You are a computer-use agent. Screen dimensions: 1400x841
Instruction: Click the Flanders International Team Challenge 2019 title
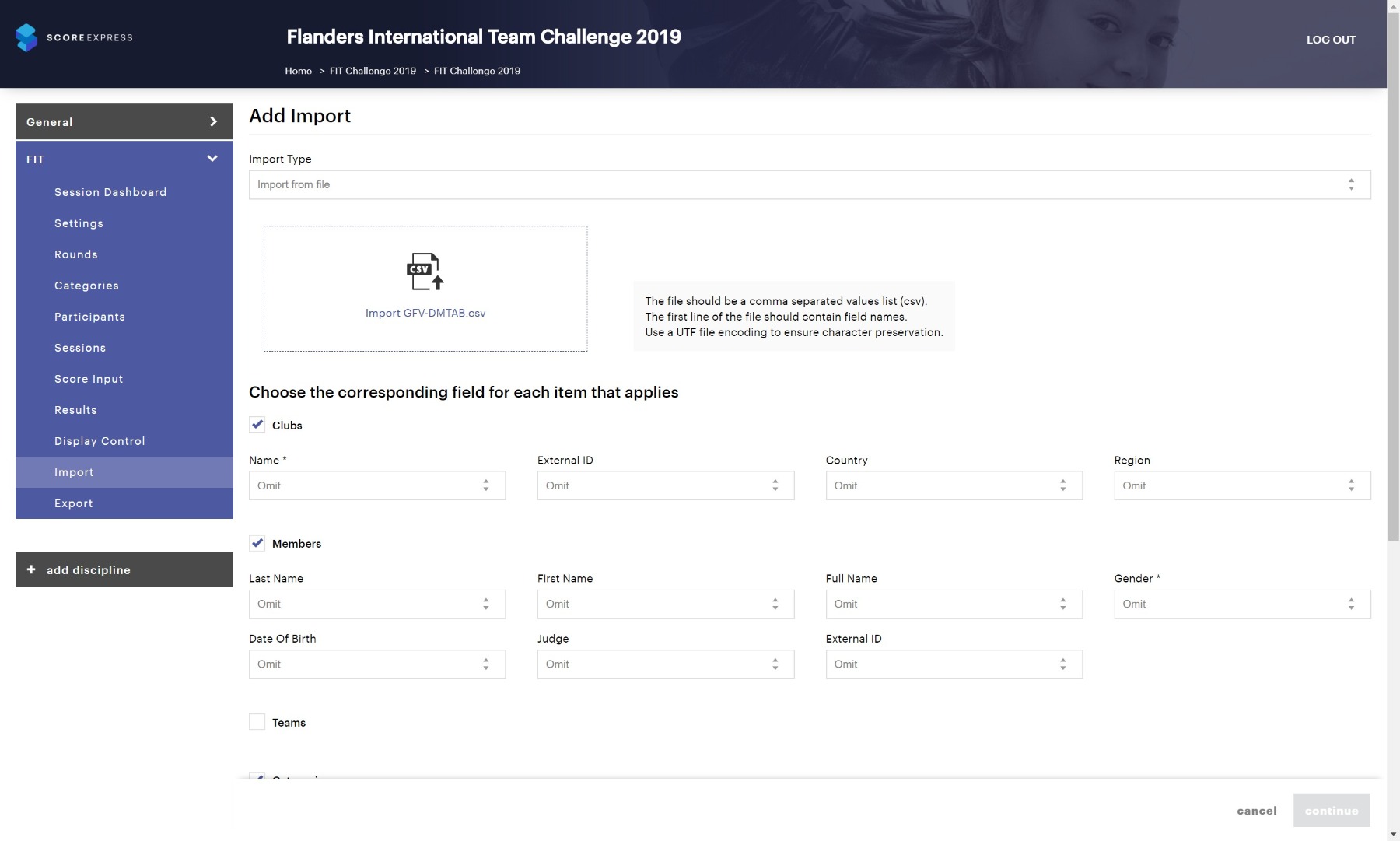[x=484, y=37]
